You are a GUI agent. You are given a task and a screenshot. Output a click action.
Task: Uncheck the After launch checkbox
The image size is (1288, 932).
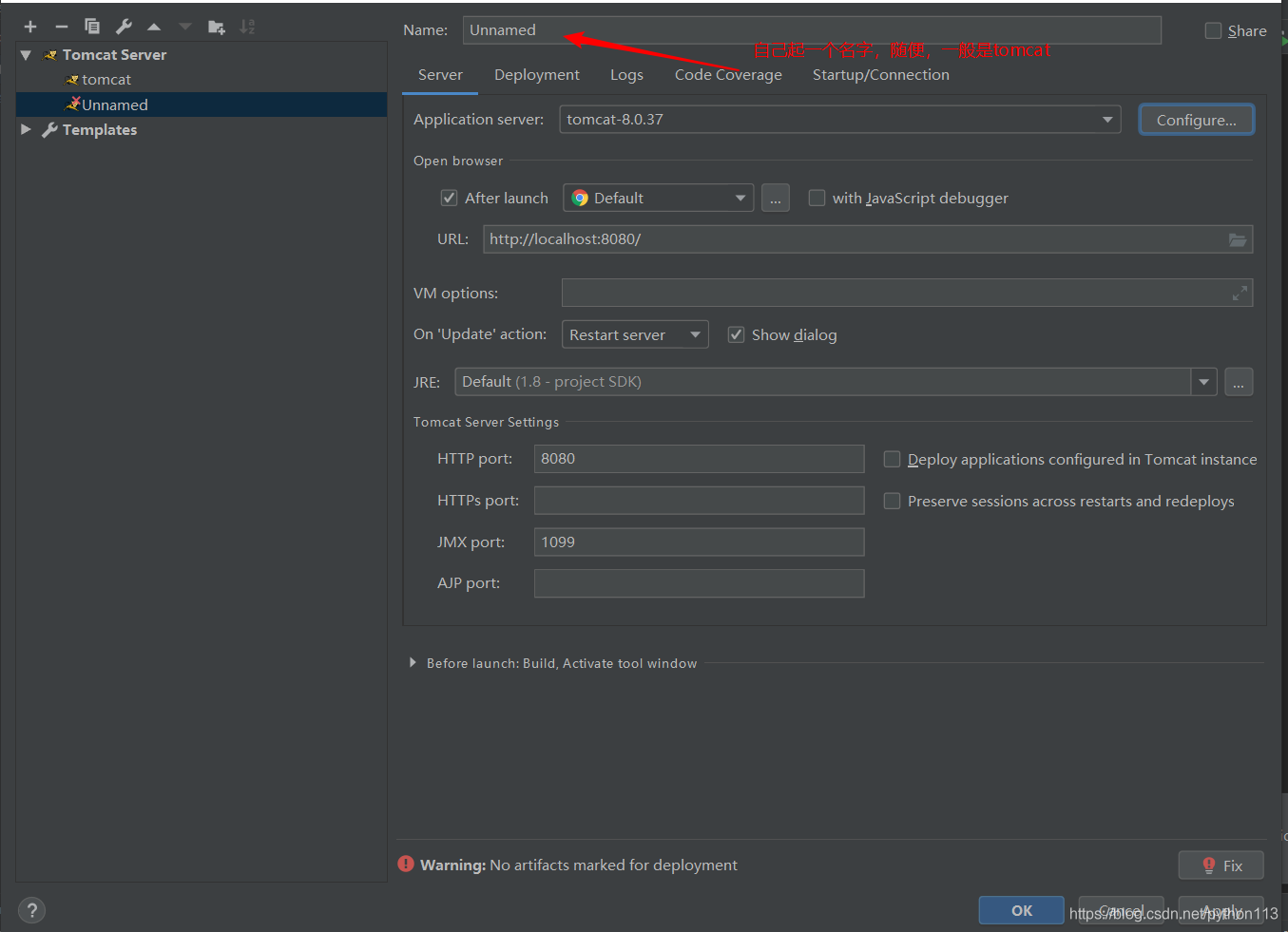point(450,198)
